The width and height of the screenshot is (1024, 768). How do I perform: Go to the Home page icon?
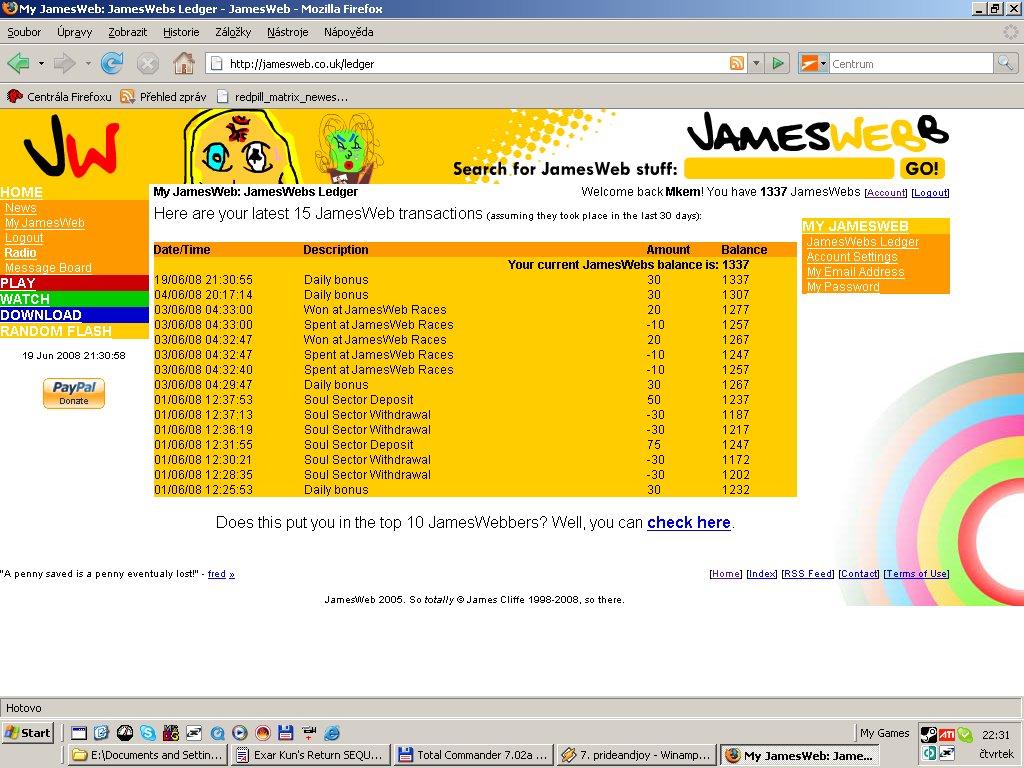(x=184, y=63)
